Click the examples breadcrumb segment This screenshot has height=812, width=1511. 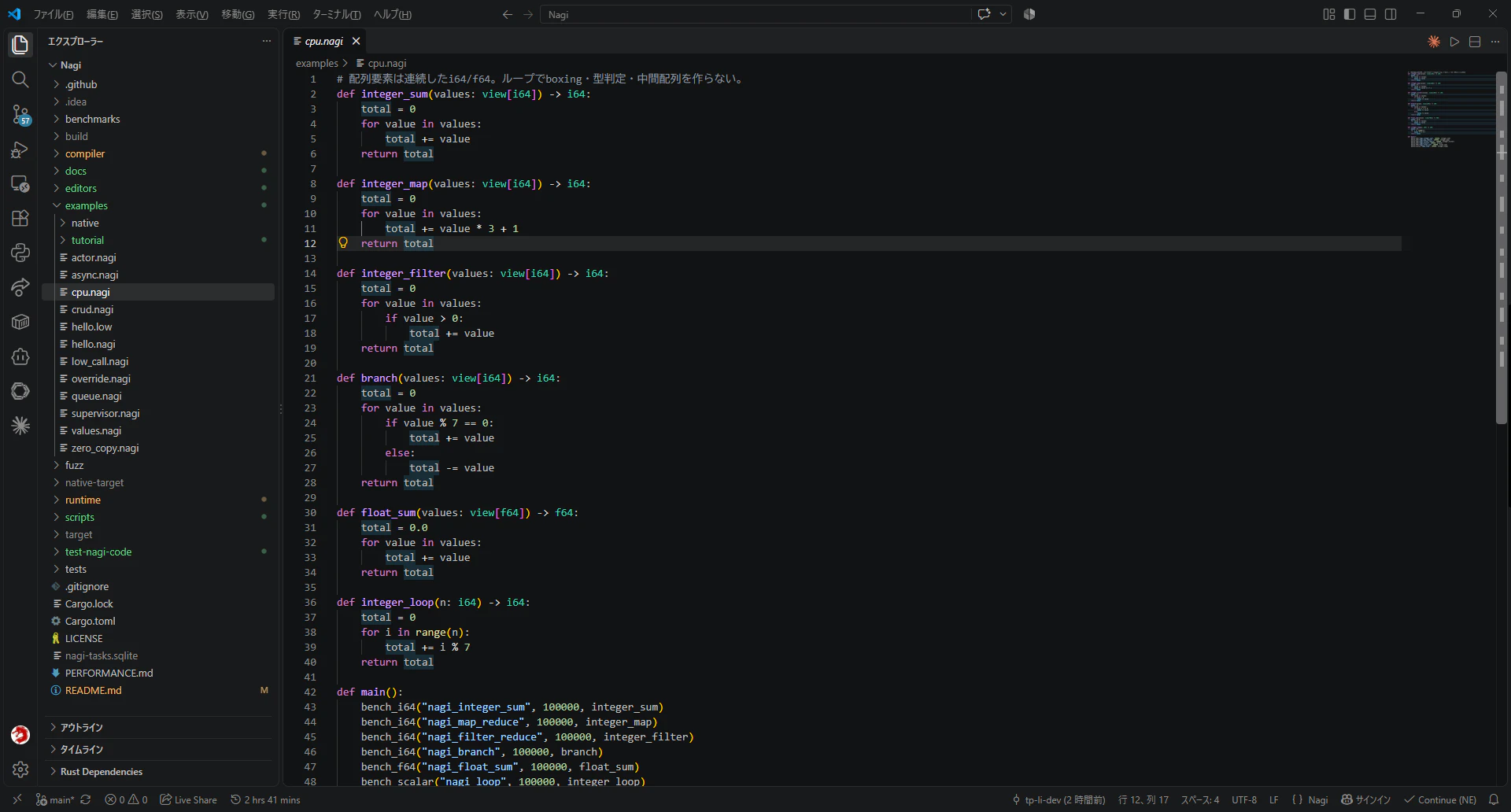(316, 63)
